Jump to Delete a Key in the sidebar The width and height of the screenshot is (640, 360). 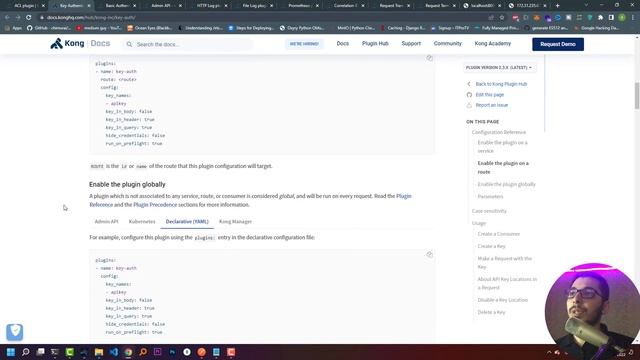(491, 312)
